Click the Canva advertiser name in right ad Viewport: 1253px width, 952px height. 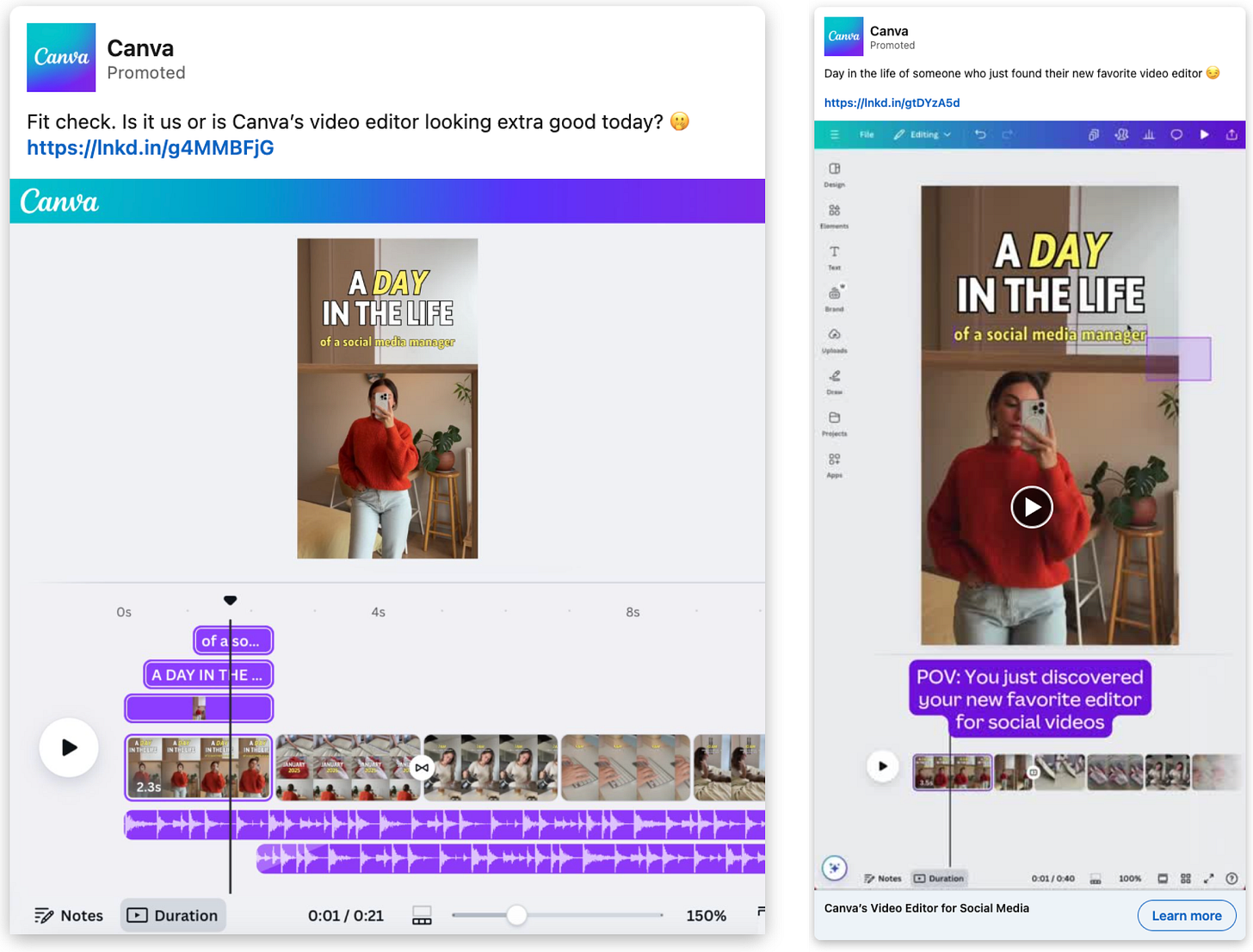(x=889, y=31)
